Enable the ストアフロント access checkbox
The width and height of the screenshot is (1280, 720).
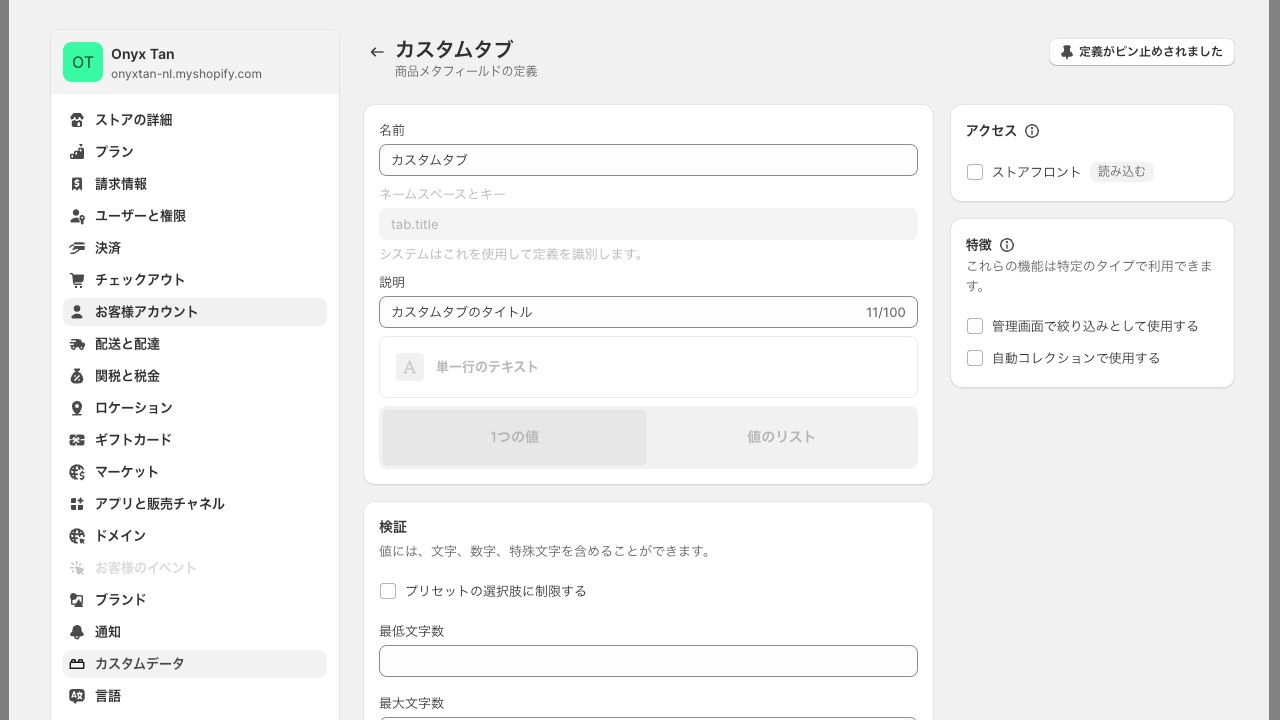[x=975, y=172]
